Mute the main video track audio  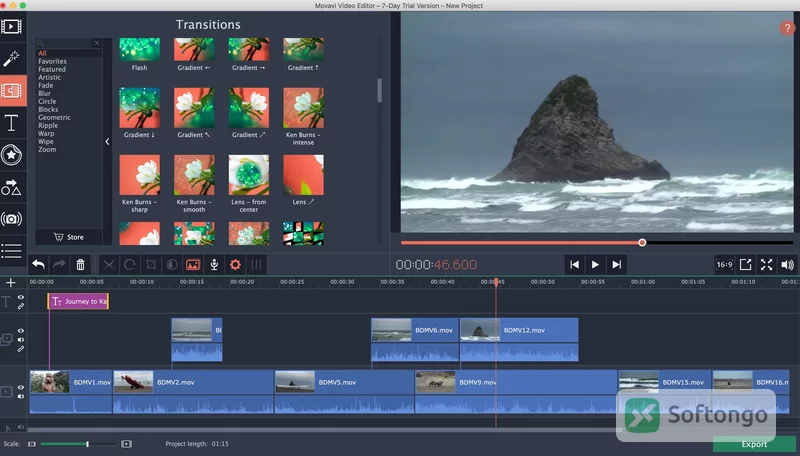(21, 396)
